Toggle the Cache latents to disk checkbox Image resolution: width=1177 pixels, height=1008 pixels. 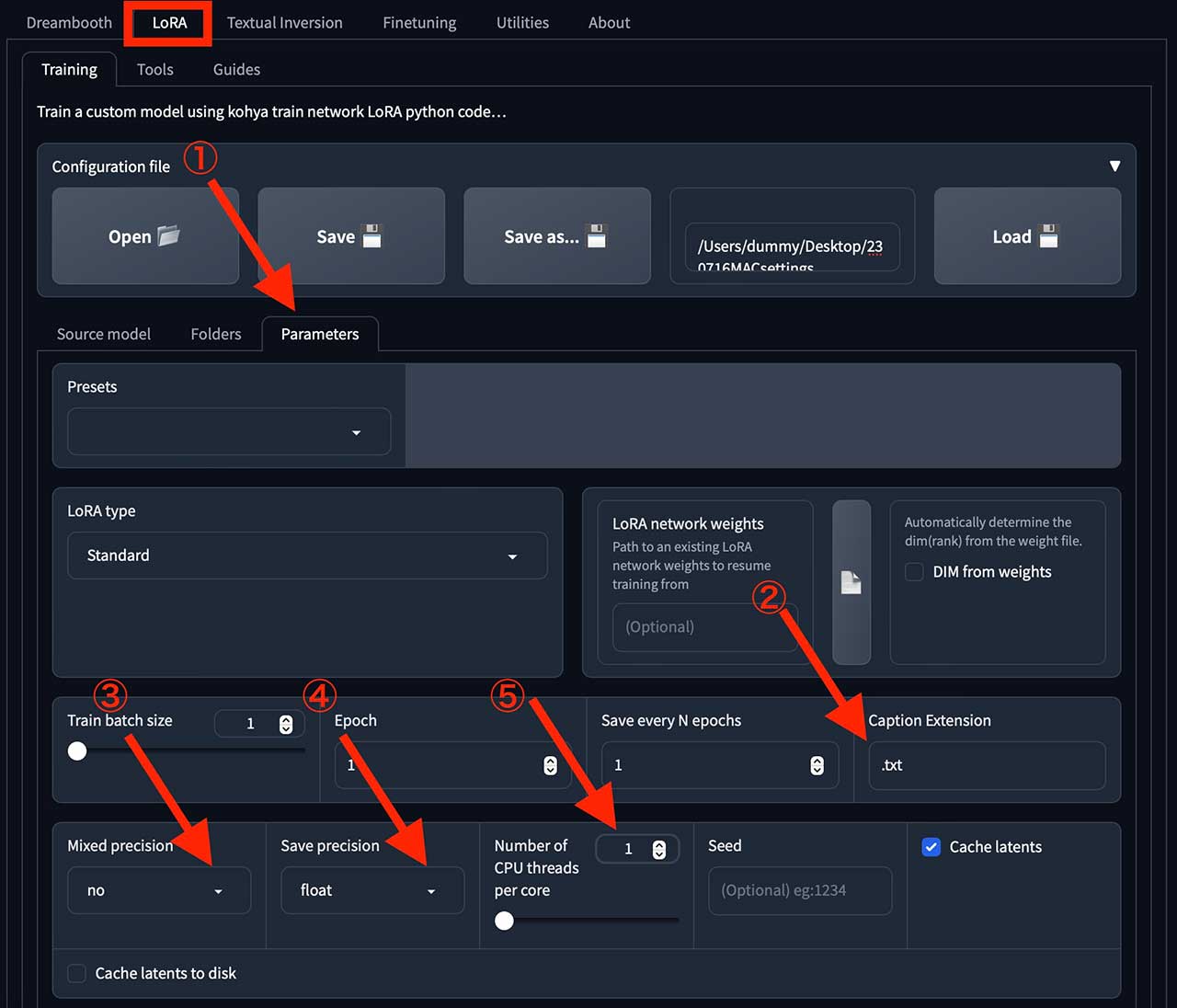pyautogui.click(x=77, y=973)
